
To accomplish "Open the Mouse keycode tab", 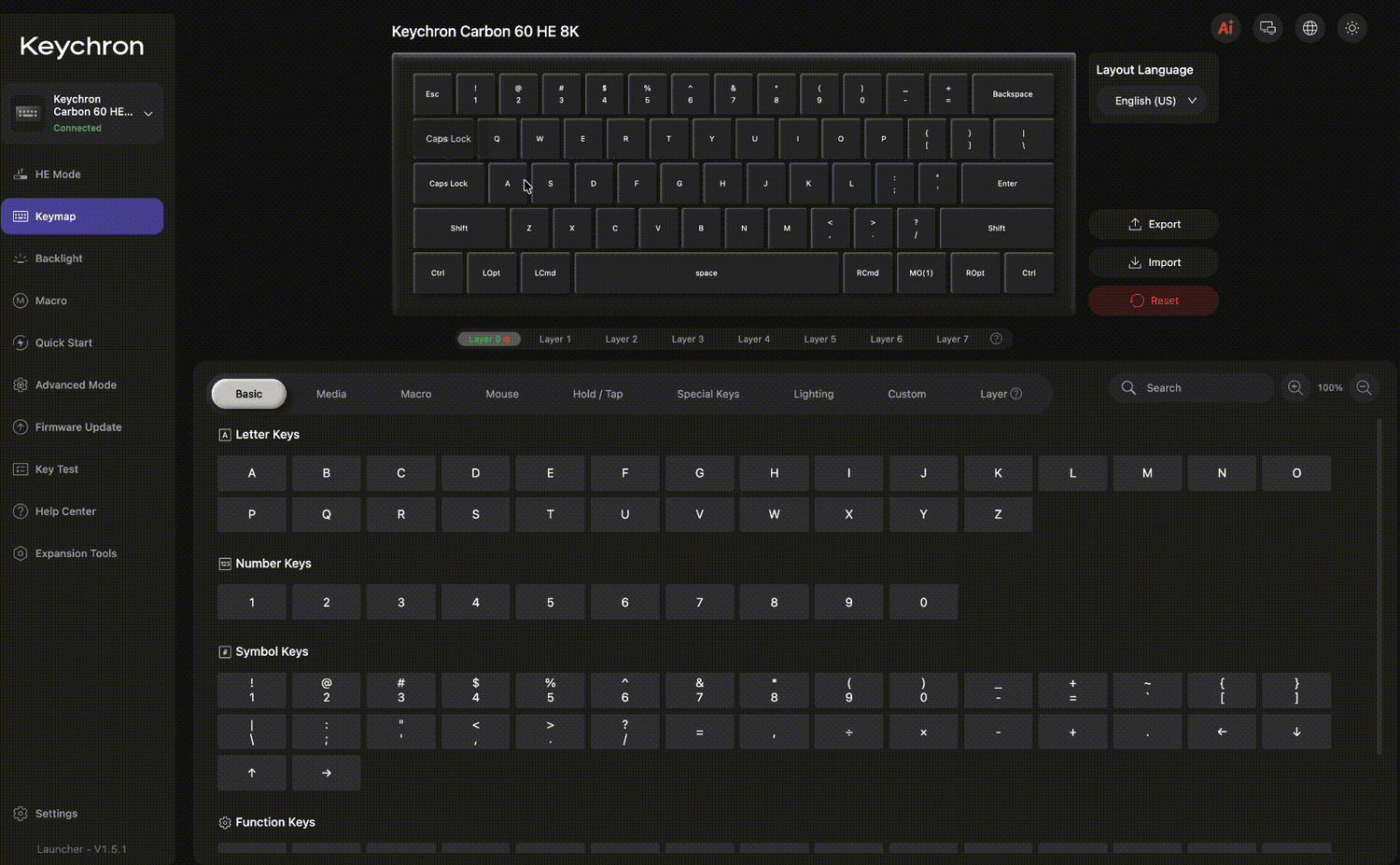I will [502, 394].
